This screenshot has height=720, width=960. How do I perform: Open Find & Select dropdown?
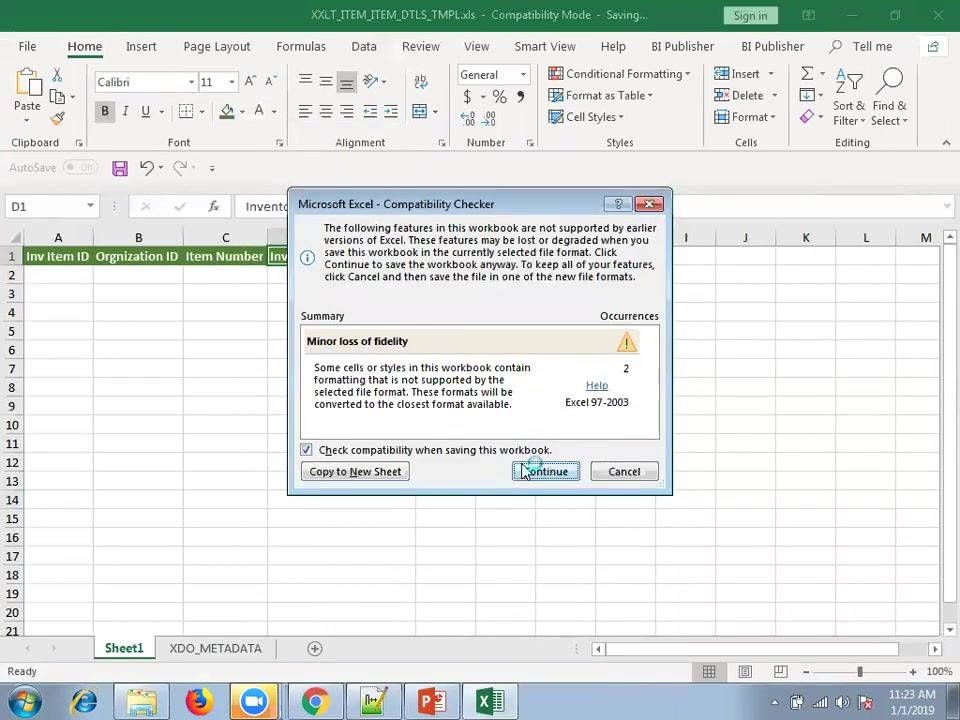(x=889, y=97)
